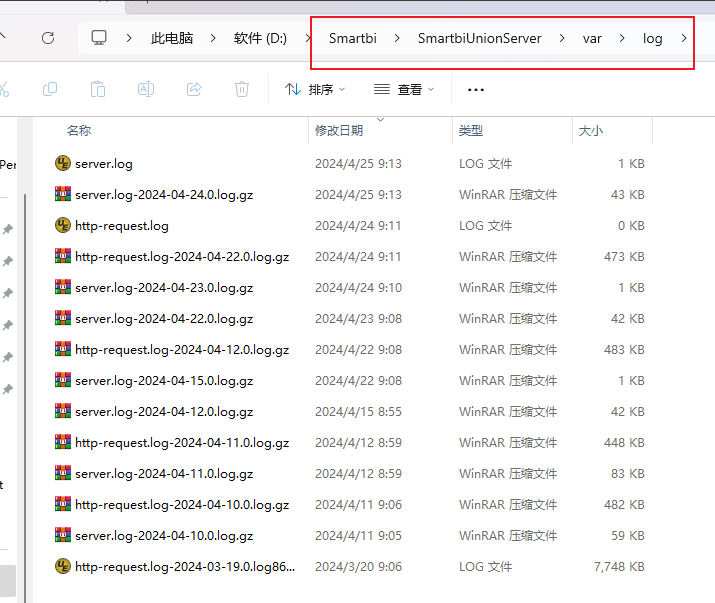This screenshot has width=715, height=603.
Task: Select file name server.log
Action: pos(104,164)
